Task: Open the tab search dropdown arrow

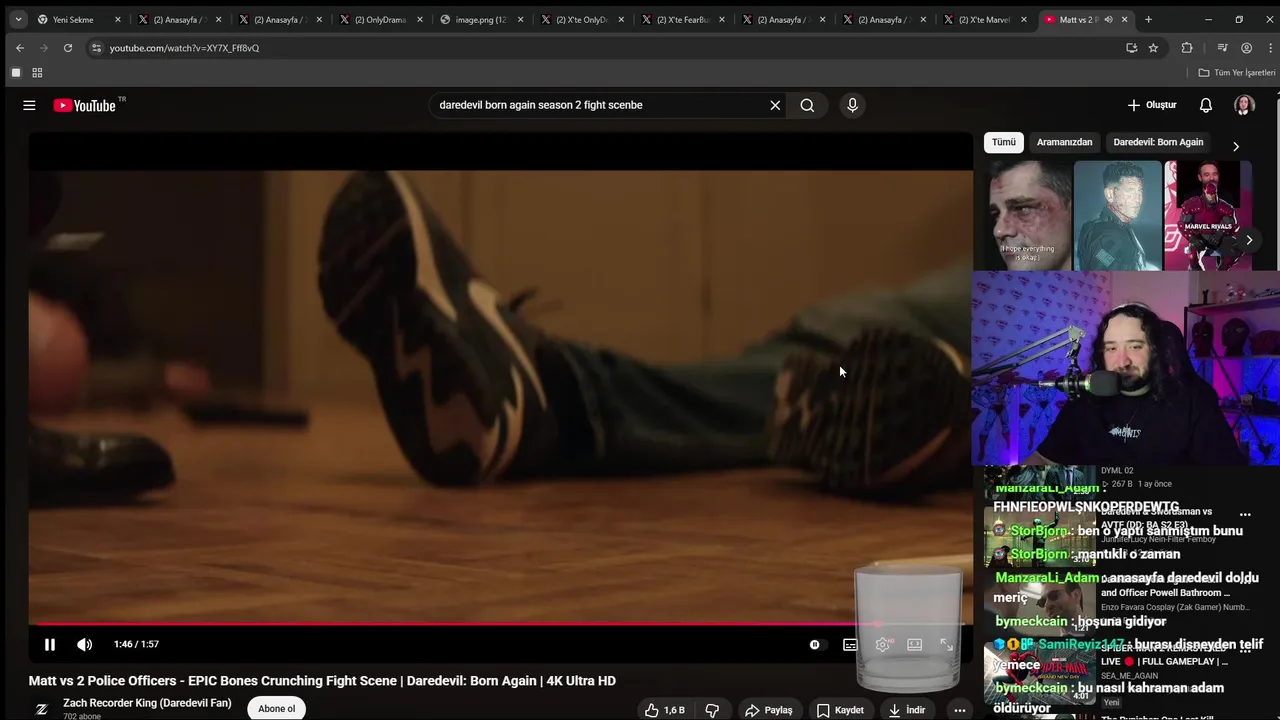Action: [x=18, y=19]
